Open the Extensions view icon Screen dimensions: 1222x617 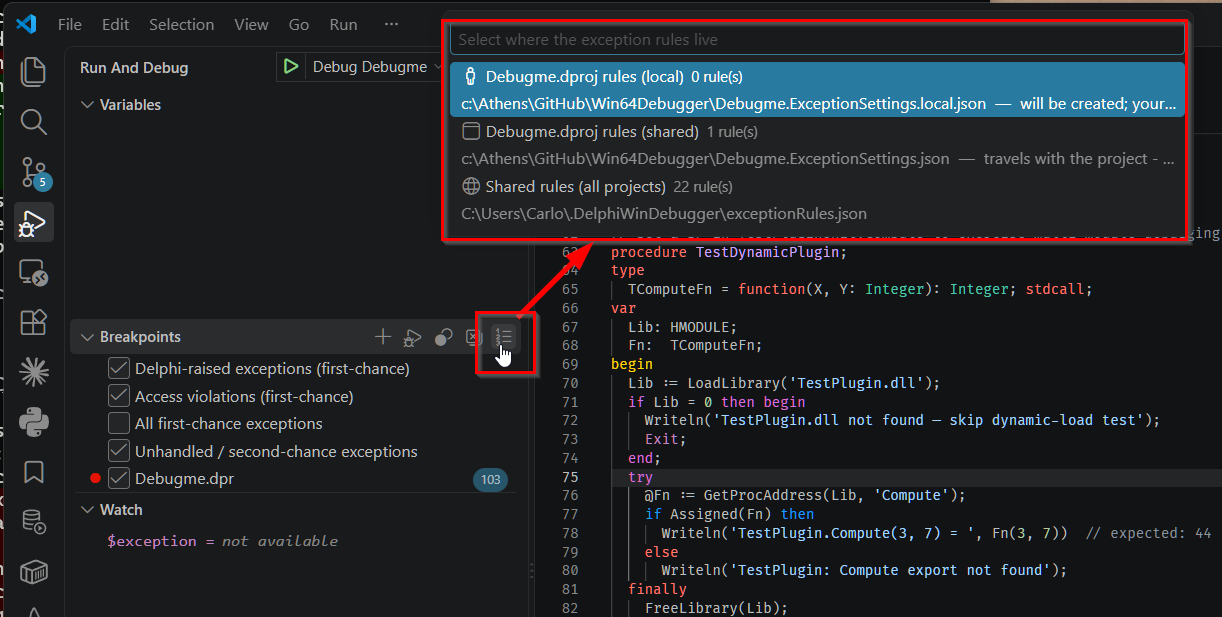coord(34,322)
